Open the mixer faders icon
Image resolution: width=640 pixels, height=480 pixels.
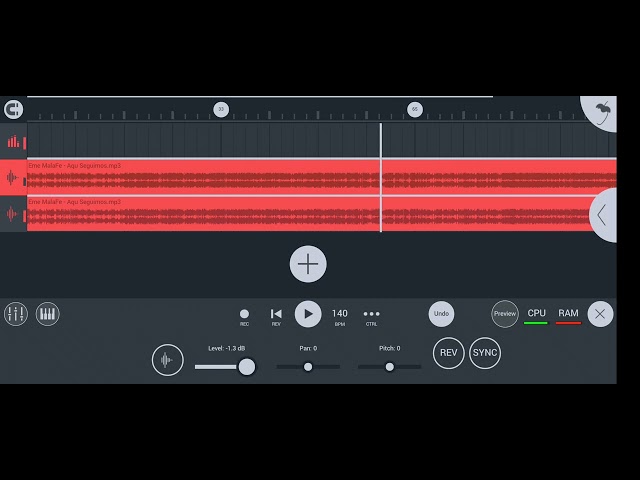pos(16,314)
